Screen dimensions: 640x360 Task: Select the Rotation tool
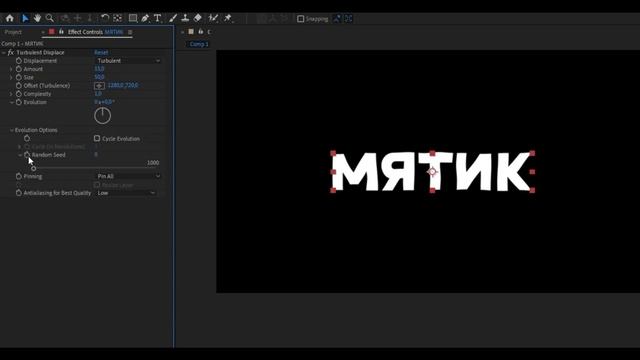tap(105, 18)
